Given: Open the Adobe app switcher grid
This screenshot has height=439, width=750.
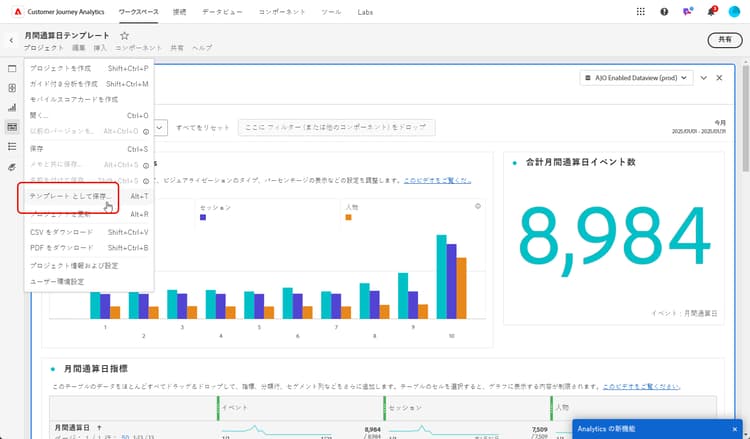Looking at the screenshot, I should [640, 11].
